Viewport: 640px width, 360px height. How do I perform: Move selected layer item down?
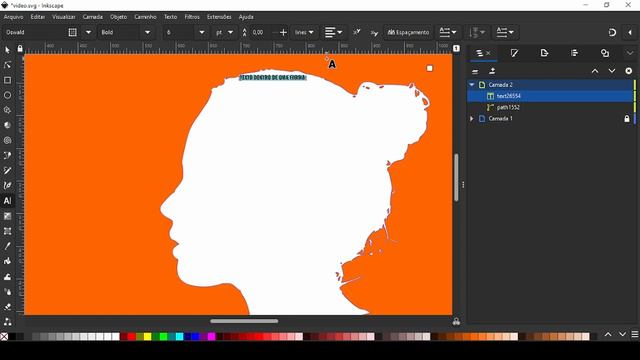click(611, 71)
